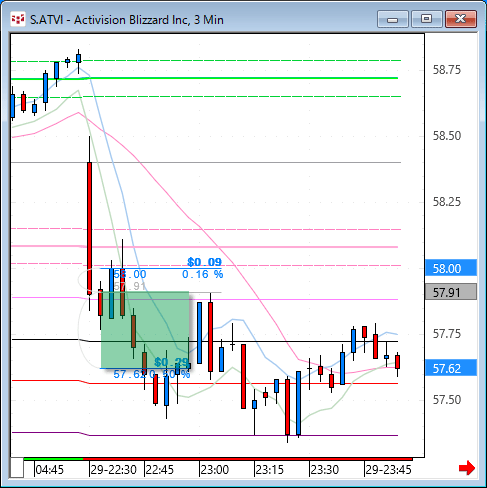Minimize the S.ATVI chart window
The height and width of the screenshot is (488, 487).
[x=393, y=19]
